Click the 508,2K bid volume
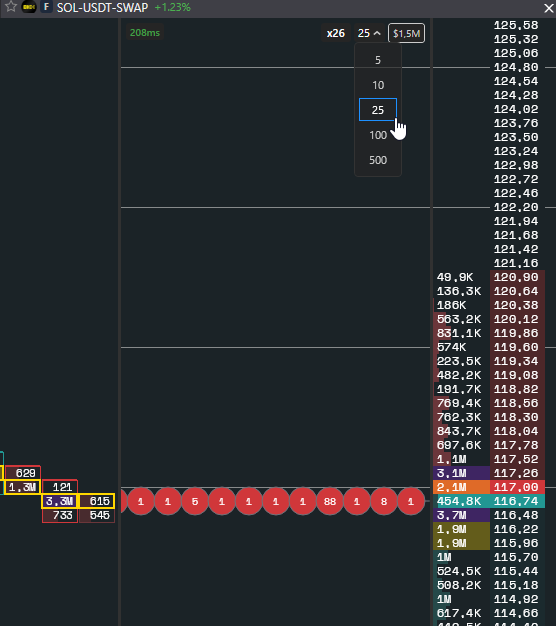 tap(459, 585)
